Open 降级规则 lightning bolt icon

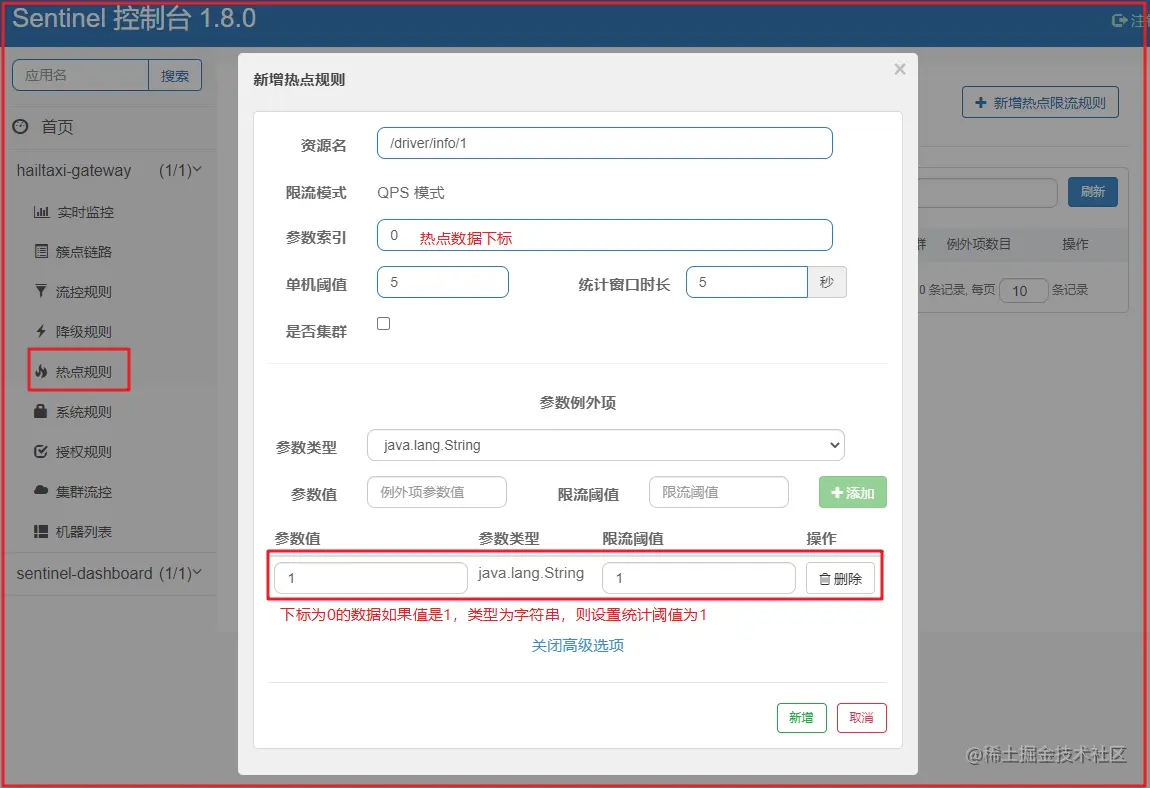41,331
